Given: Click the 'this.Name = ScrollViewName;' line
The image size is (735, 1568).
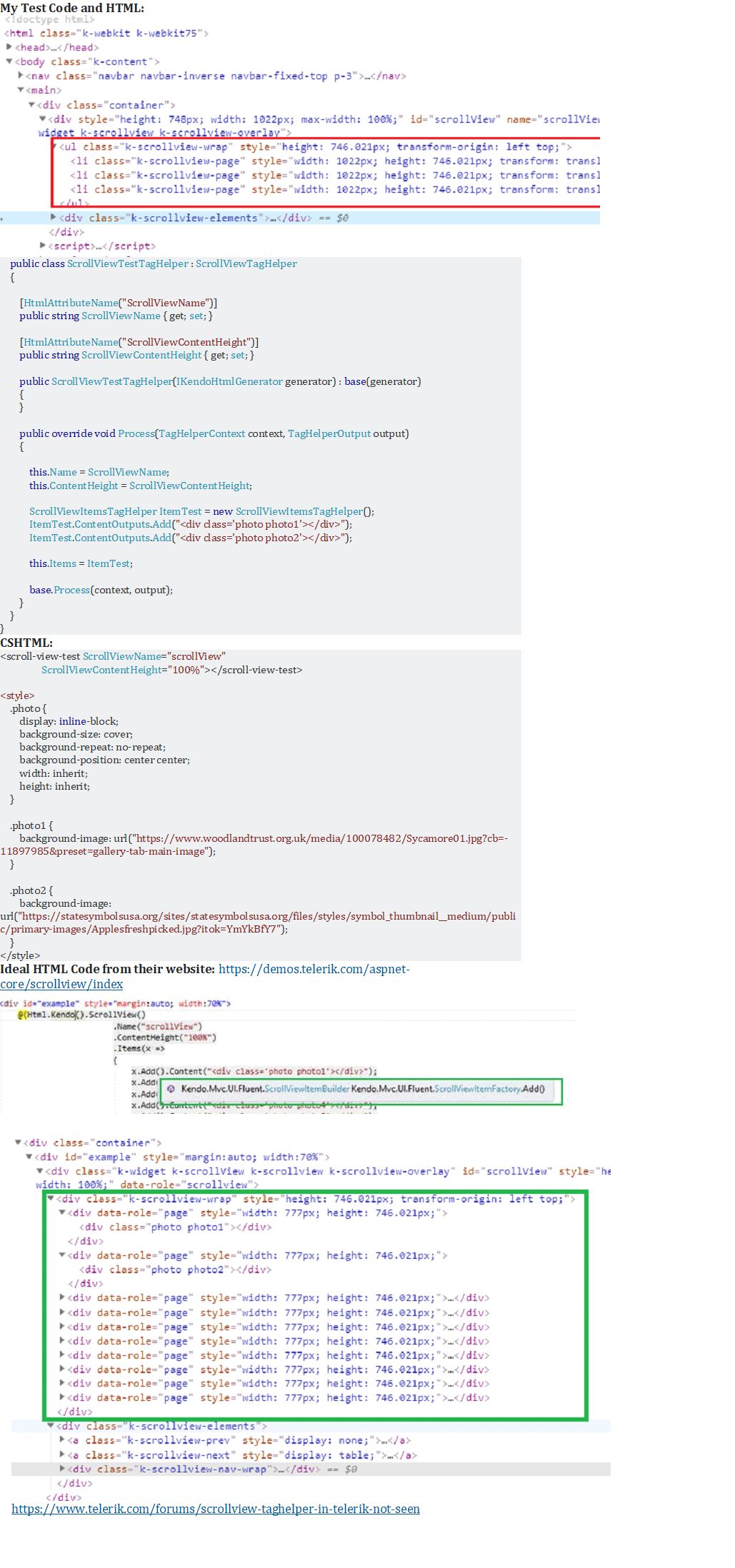Looking at the screenshot, I should tap(99, 472).
